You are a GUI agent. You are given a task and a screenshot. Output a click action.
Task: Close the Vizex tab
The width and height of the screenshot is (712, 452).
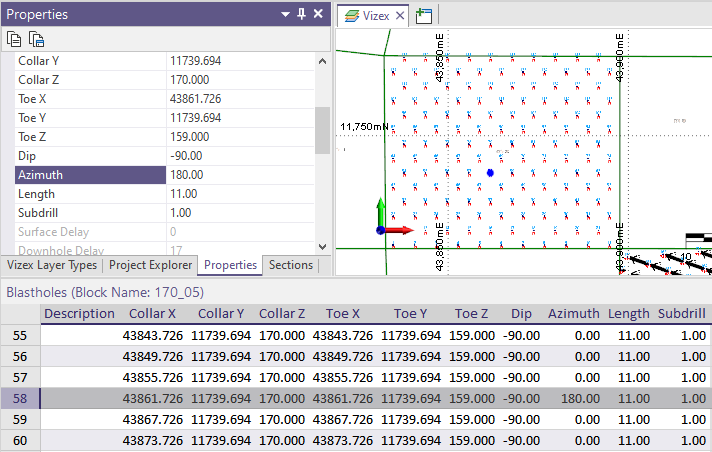point(398,15)
